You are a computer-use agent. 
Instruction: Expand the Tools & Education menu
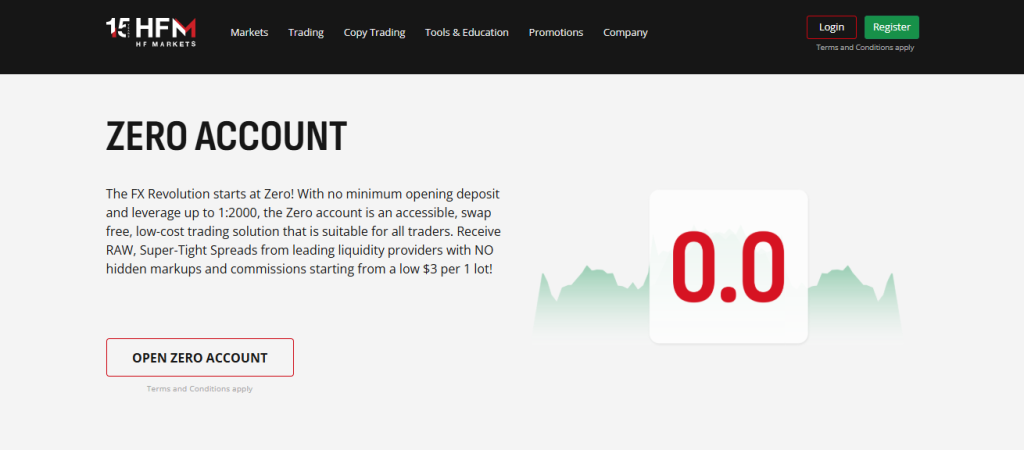click(x=466, y=32)
